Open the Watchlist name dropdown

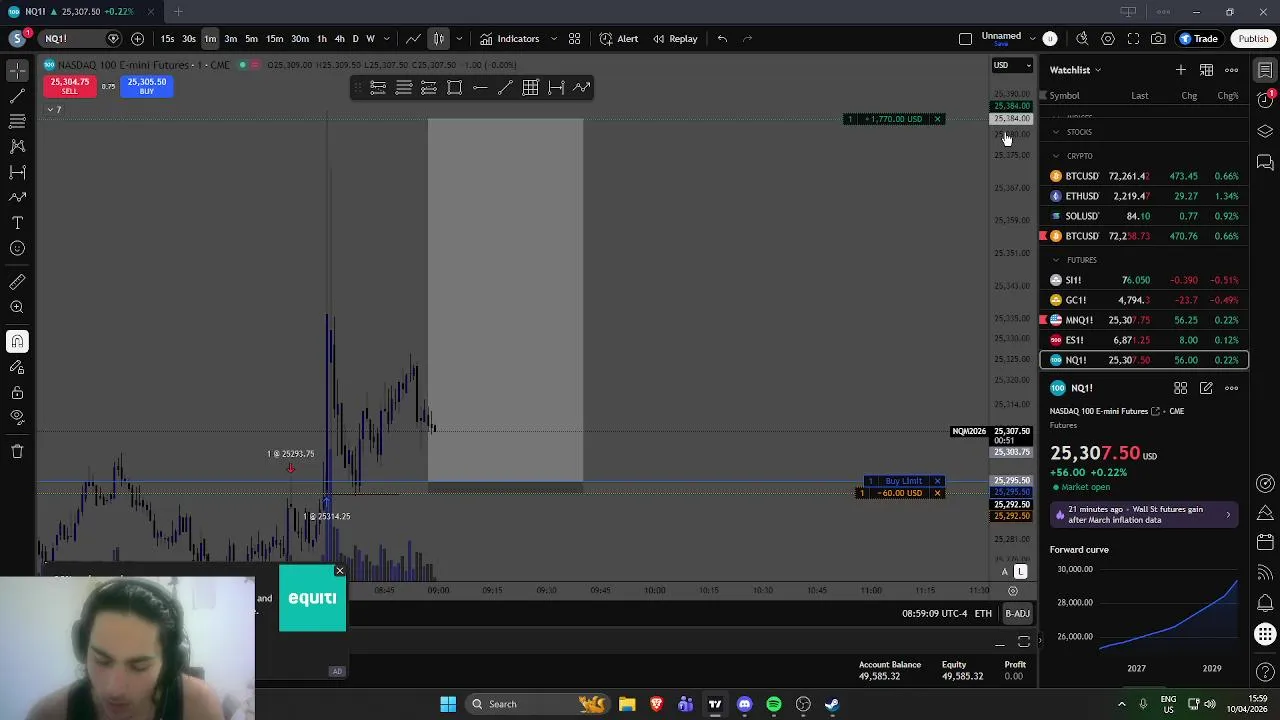pyautogui.click(x=1075, y=70)
